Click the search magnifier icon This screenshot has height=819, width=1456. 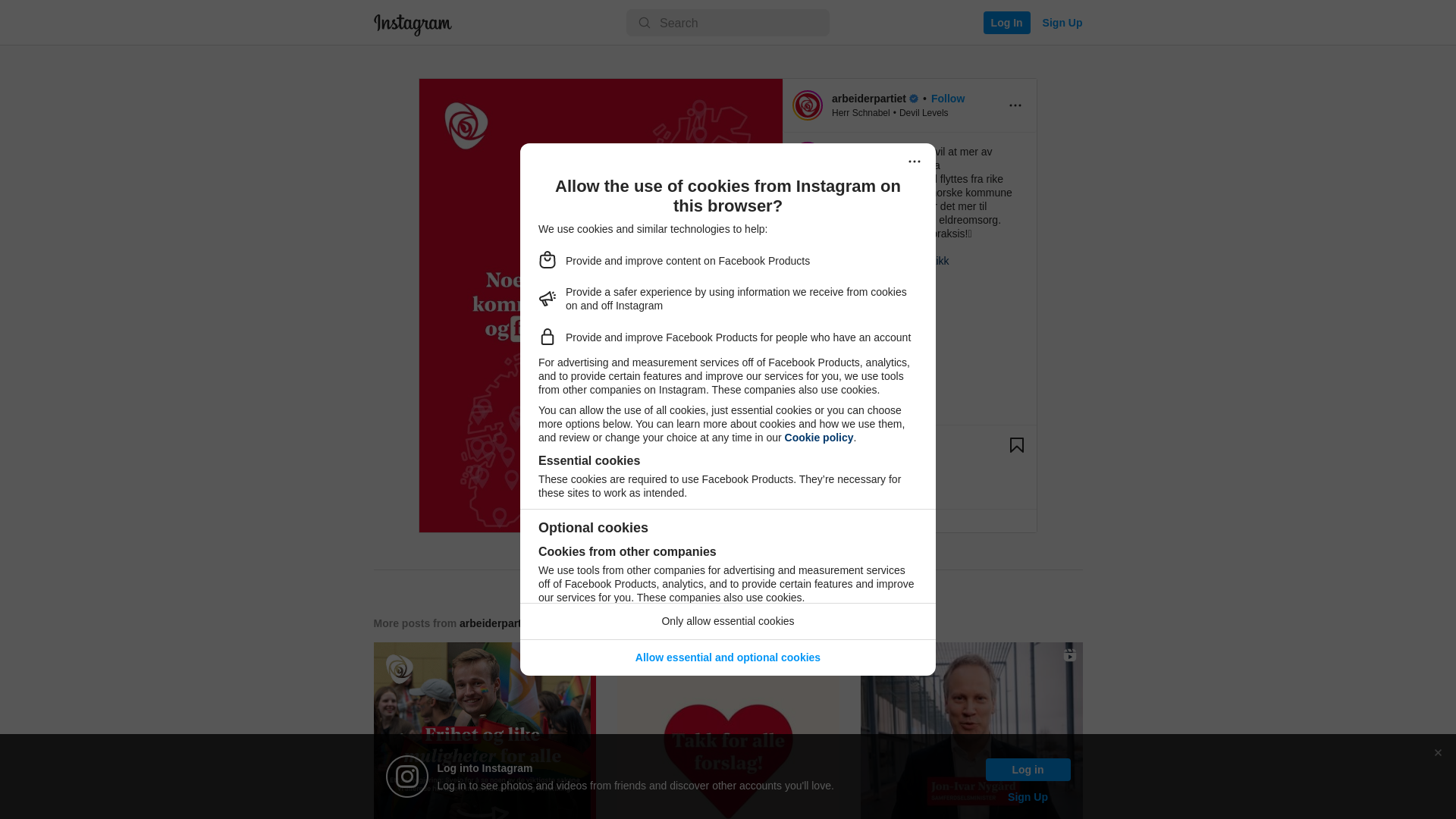pos(645,24)
